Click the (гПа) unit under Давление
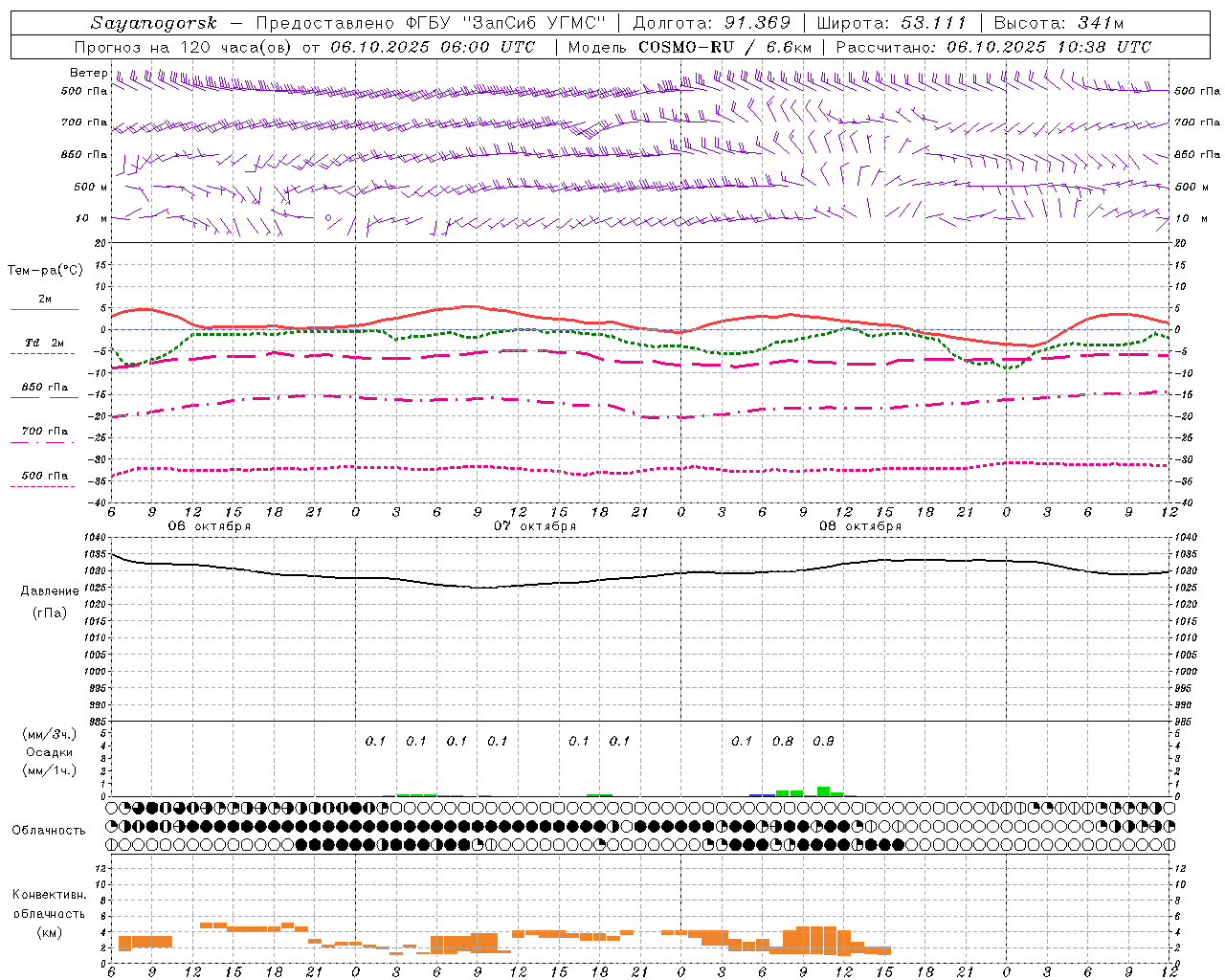 coord(50,612)
